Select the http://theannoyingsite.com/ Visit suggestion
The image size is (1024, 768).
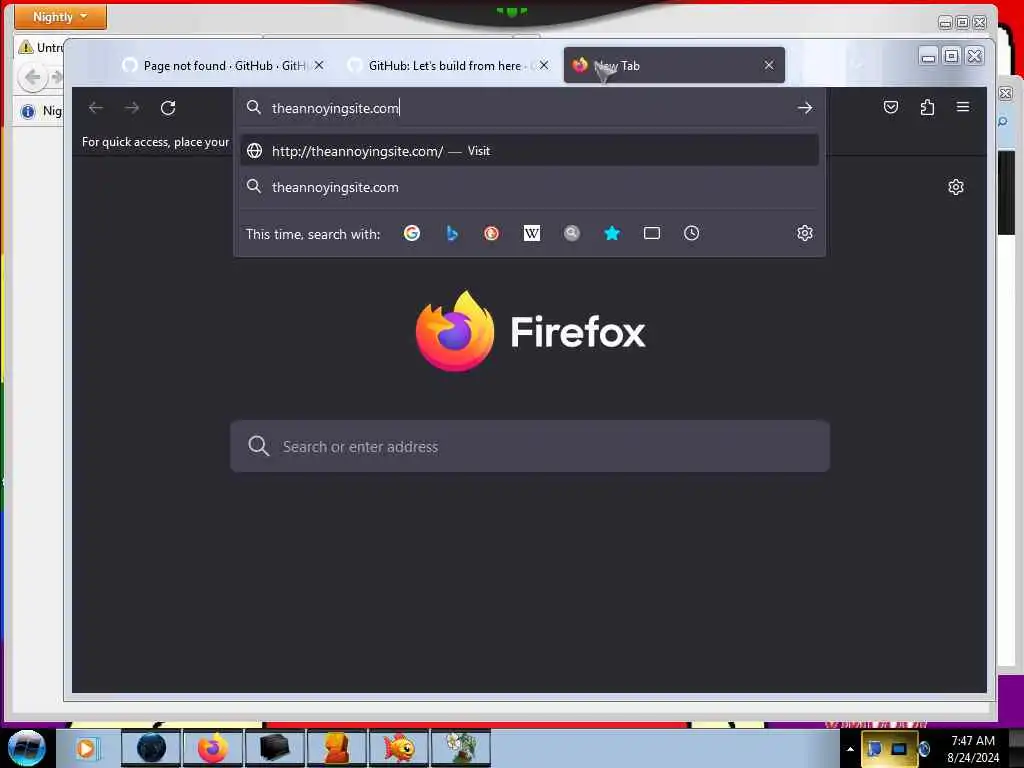tap(529, 151)
